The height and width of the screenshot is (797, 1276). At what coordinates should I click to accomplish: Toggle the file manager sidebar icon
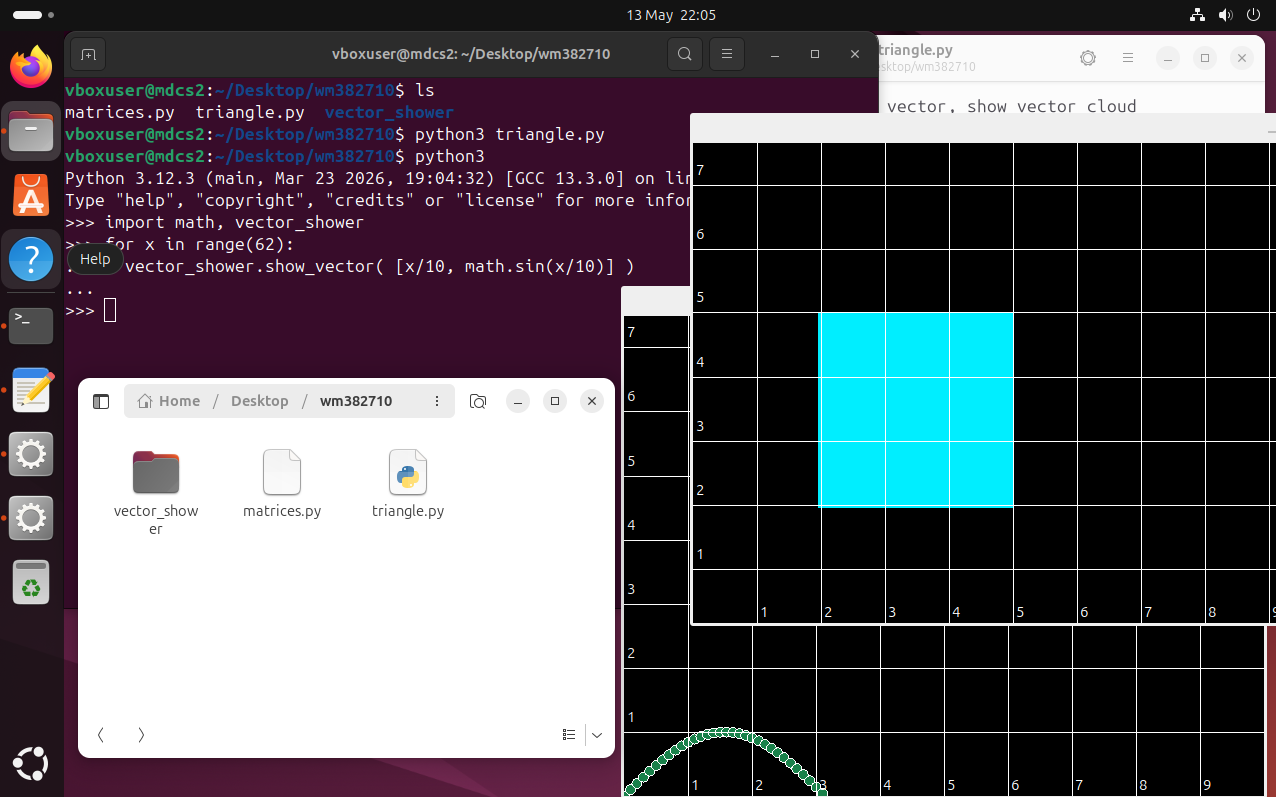coord(101,401)
